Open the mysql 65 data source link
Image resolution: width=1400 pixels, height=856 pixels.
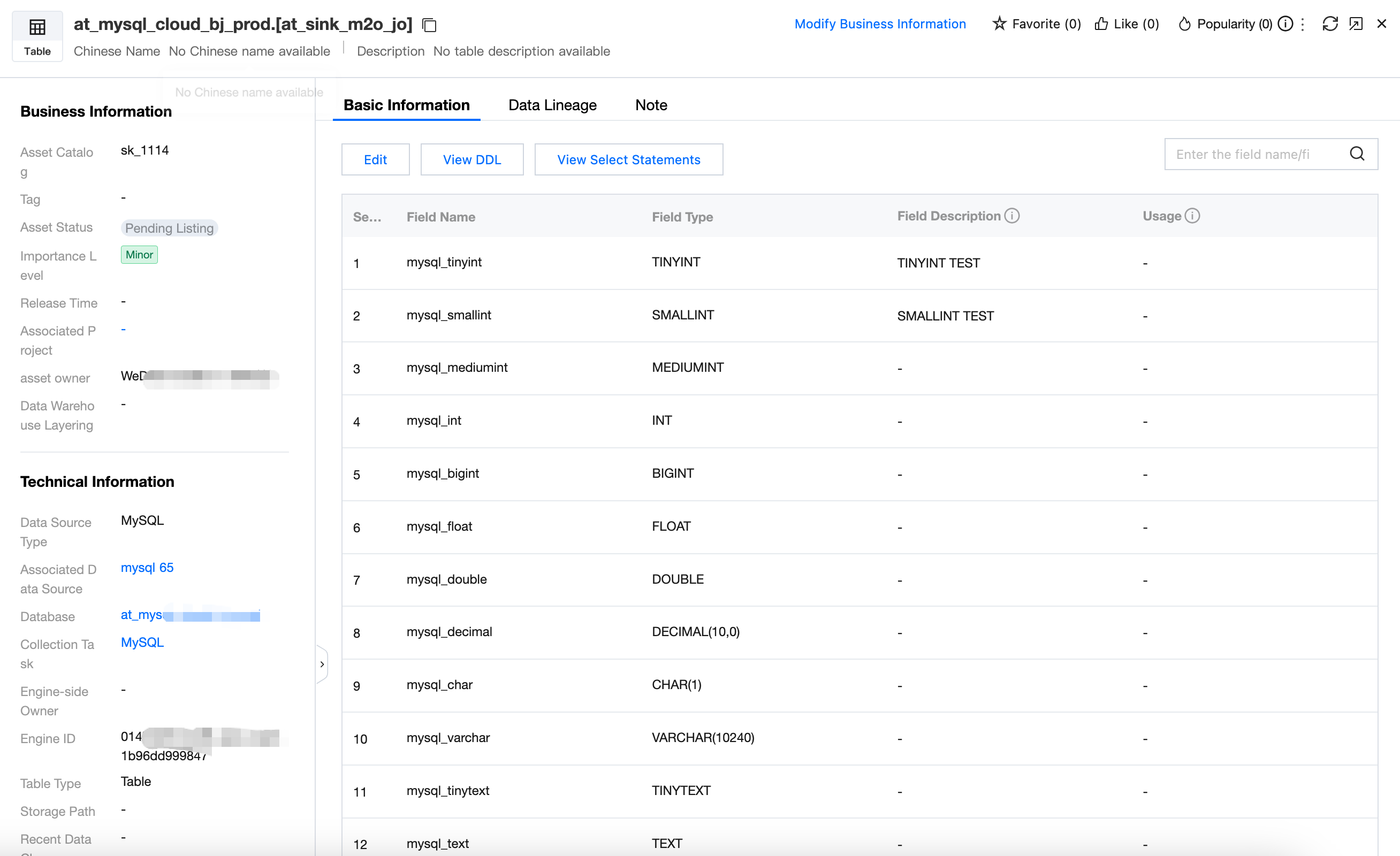coord(147,568)
